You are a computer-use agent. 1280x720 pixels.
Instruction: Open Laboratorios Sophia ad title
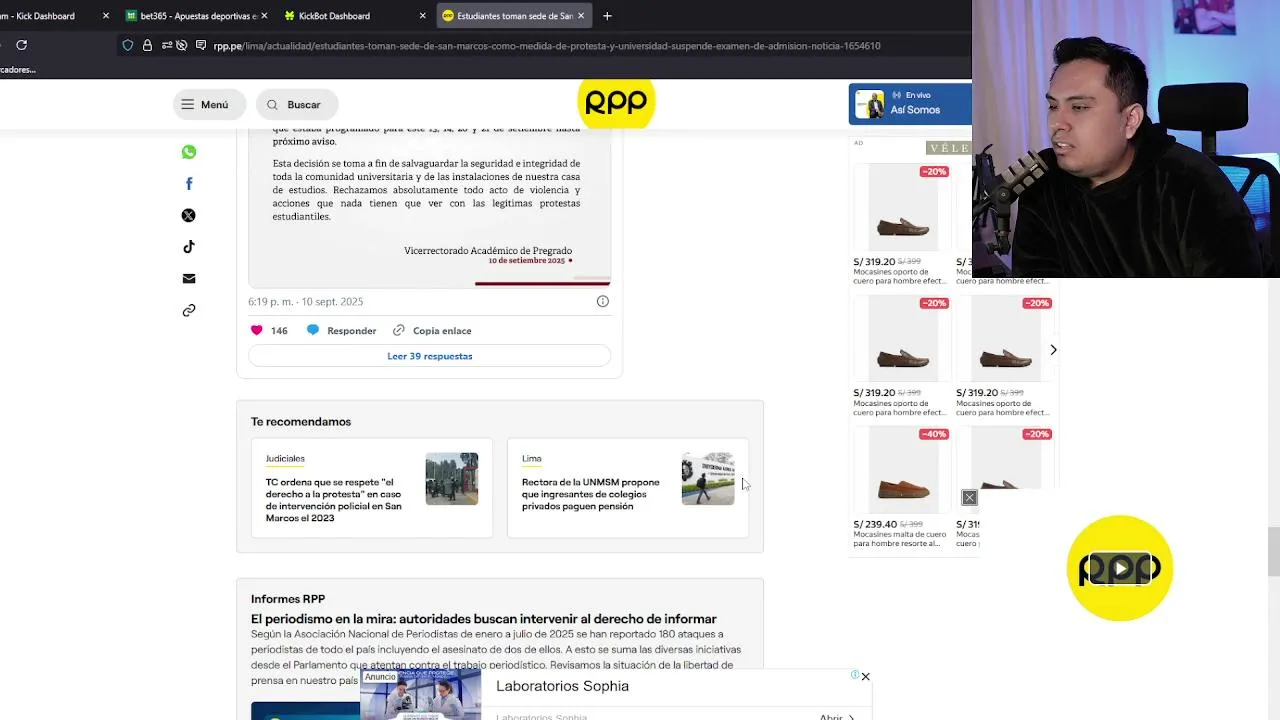562,686
